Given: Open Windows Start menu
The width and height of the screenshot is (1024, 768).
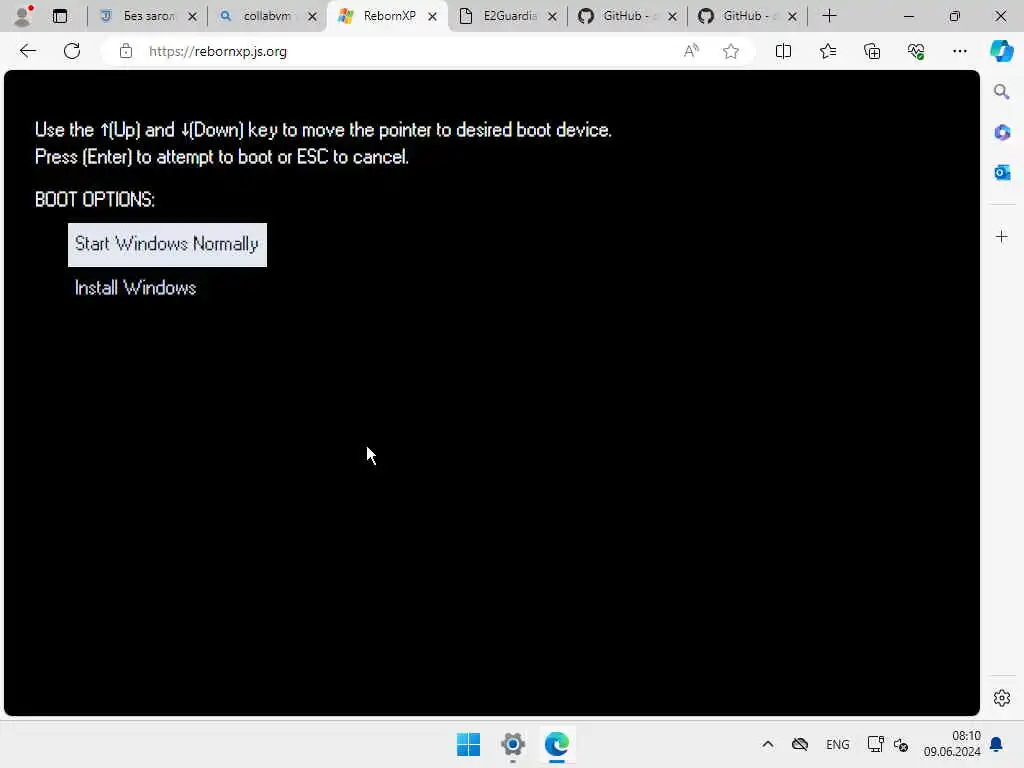Looking at the screenshot, I should [x=468, y=744].
